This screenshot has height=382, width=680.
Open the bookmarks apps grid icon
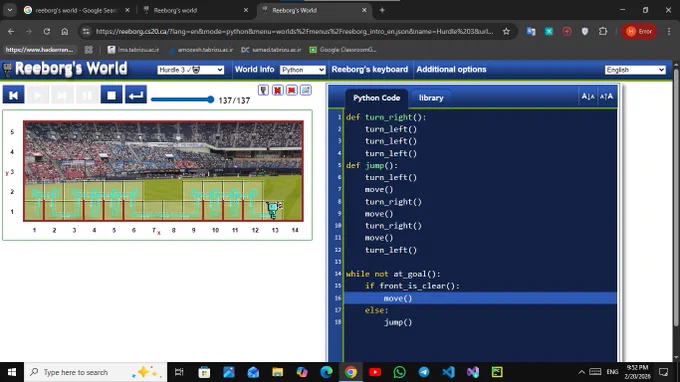click(88, 50)
